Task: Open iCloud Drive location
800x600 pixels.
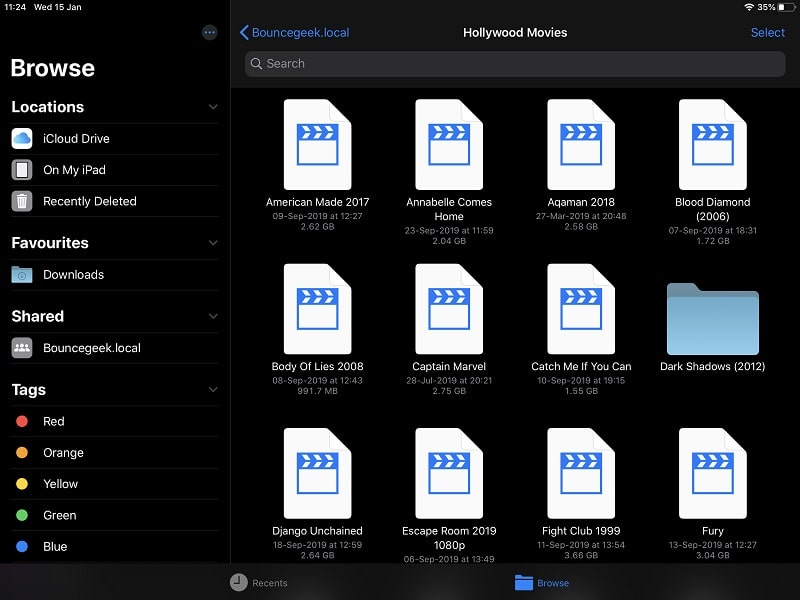Action: (115, 139)
